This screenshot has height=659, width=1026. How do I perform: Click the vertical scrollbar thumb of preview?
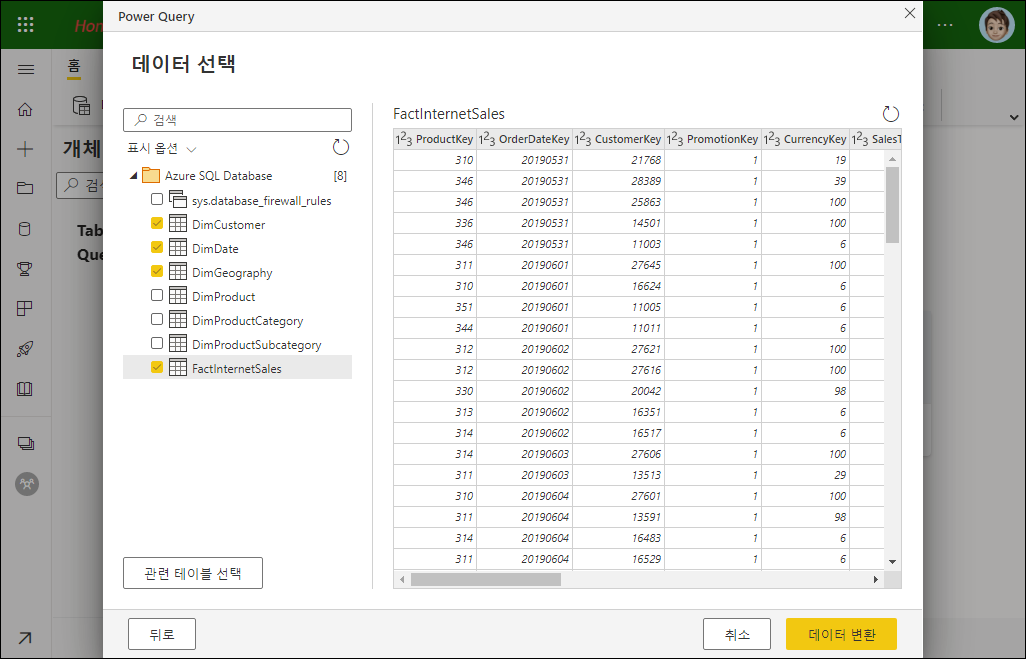tap(892, 205)
